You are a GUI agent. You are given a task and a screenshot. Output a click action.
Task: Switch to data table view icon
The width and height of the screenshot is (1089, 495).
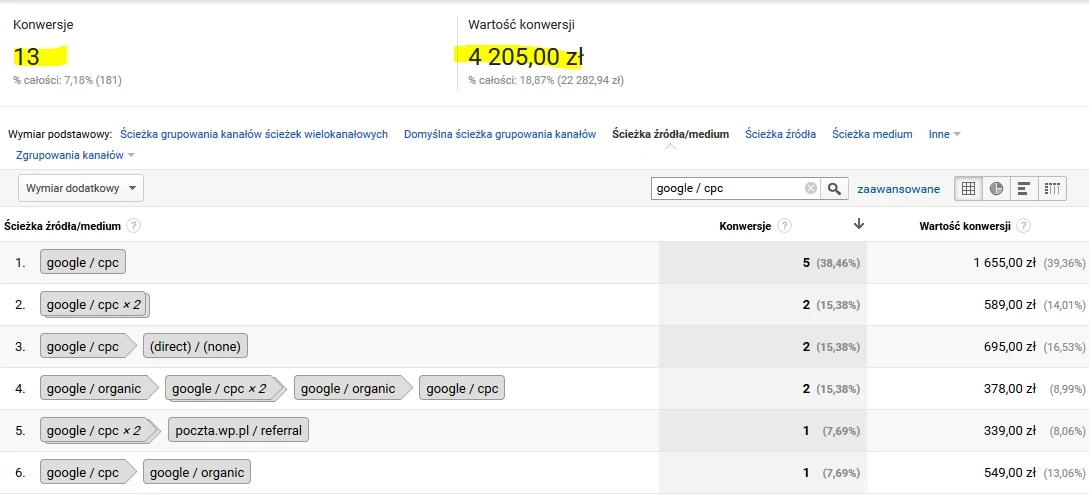[x=968, y=188]
